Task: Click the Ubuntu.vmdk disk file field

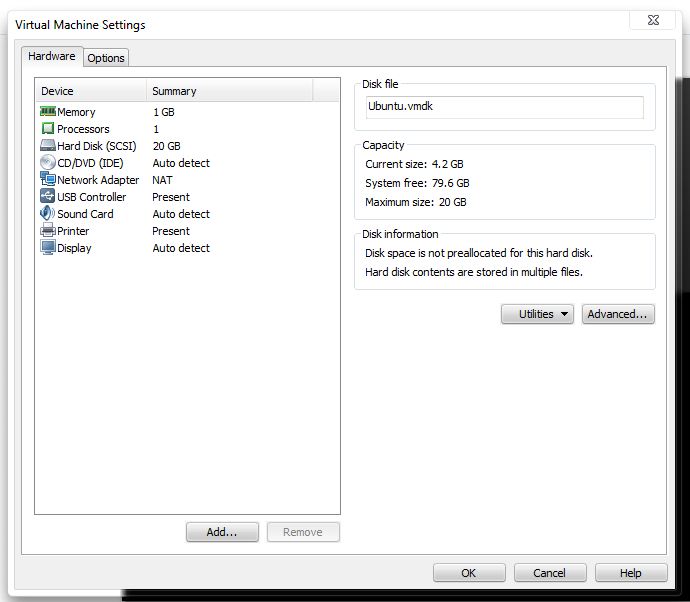Action: (x=505, y=107)
